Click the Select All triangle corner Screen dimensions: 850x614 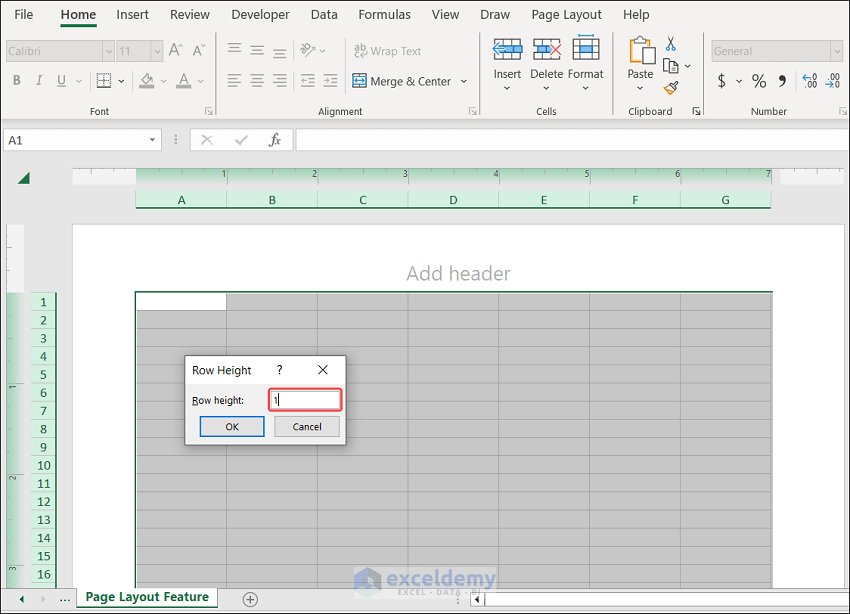pos(23,178)
